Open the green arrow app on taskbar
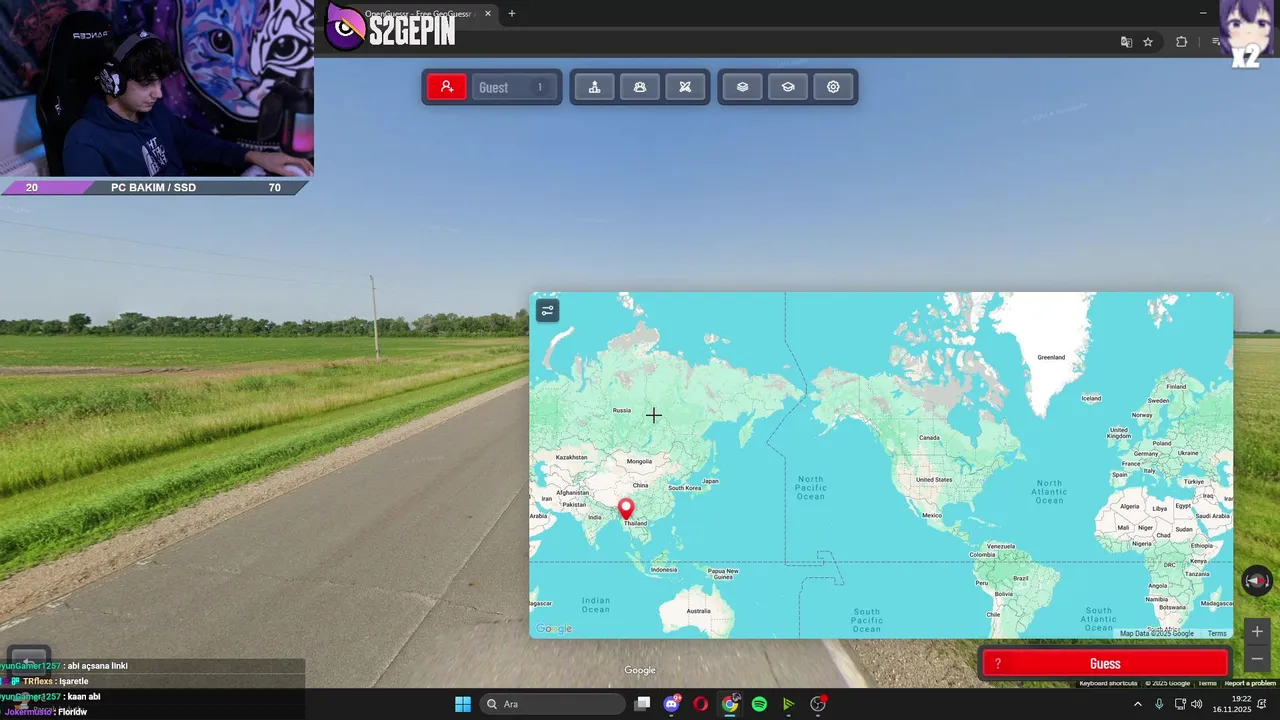Image resolution: width=1280 pixels, height=720 pixels. tap(789, 704)
